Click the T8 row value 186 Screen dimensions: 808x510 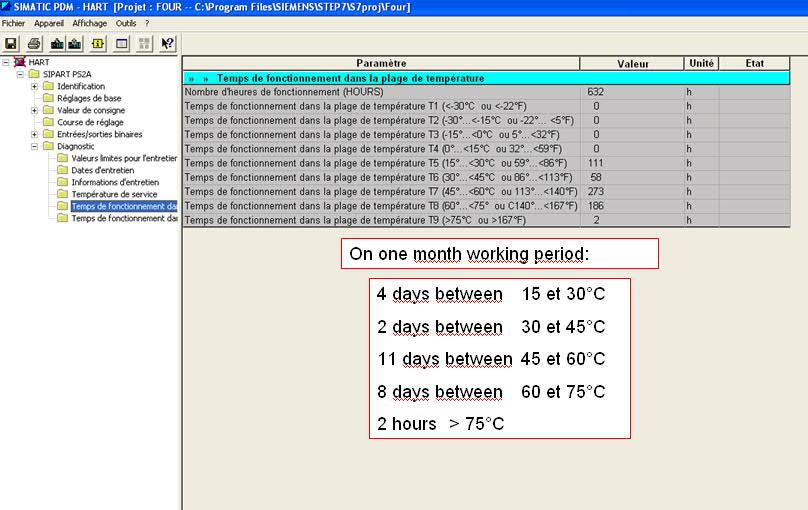(596, 206)
